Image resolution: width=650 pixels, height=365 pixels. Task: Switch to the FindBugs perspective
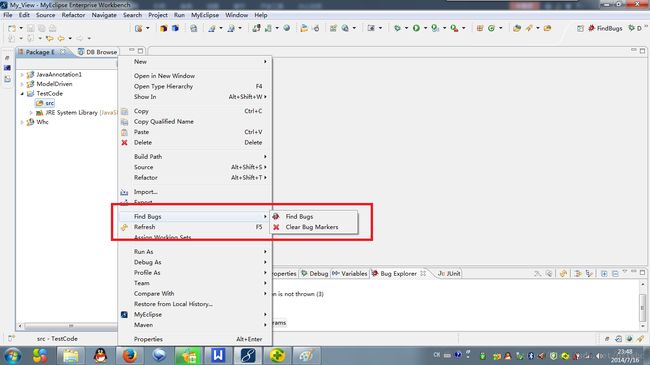coord(605,28)
